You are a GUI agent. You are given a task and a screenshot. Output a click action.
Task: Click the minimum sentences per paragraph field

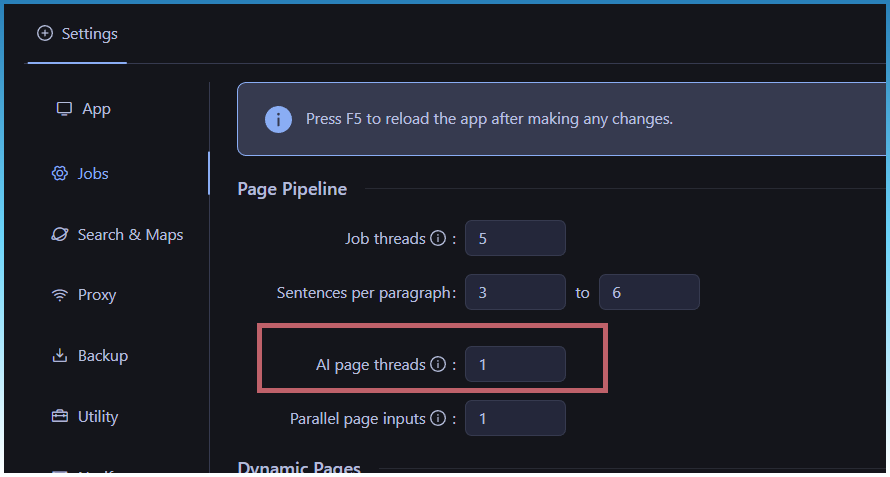(x=515, y=293)
